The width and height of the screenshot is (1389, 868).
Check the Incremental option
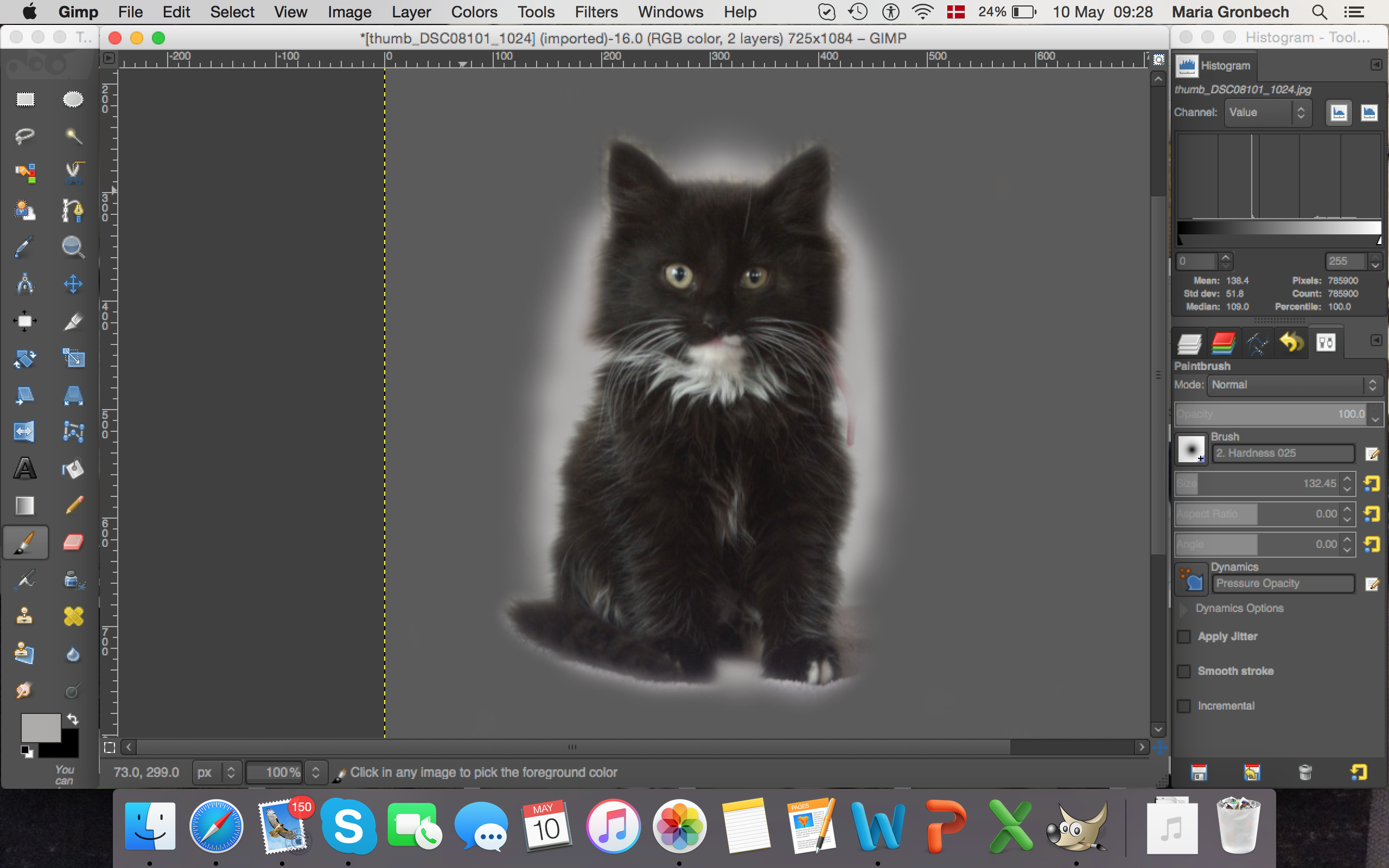tap(1183, 706)
